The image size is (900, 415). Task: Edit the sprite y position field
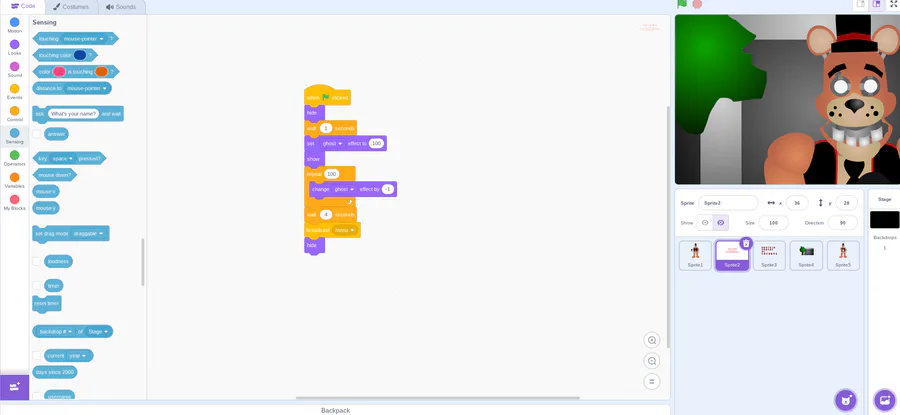[847, 203]
